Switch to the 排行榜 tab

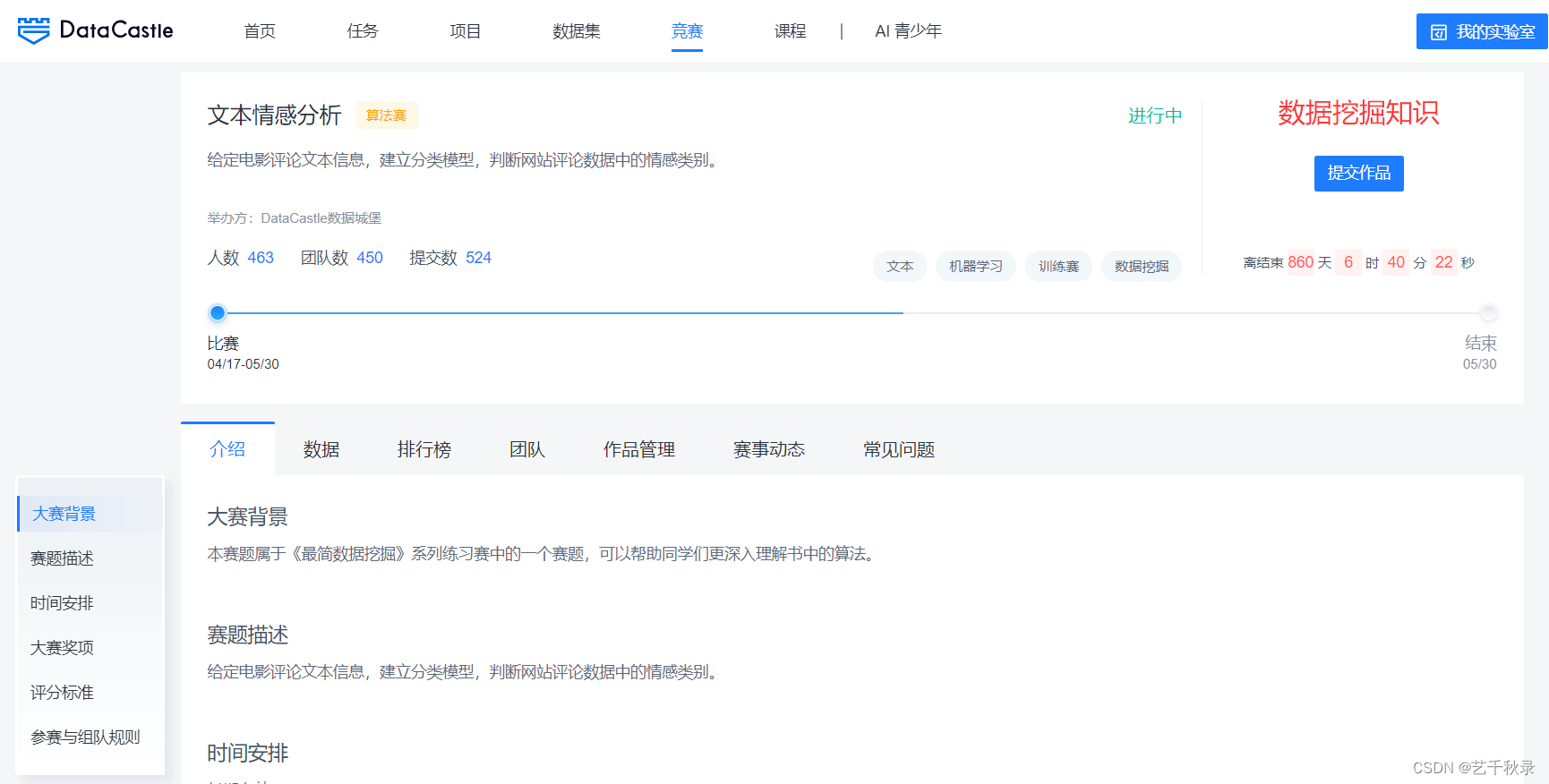click(x=424, y=449)
